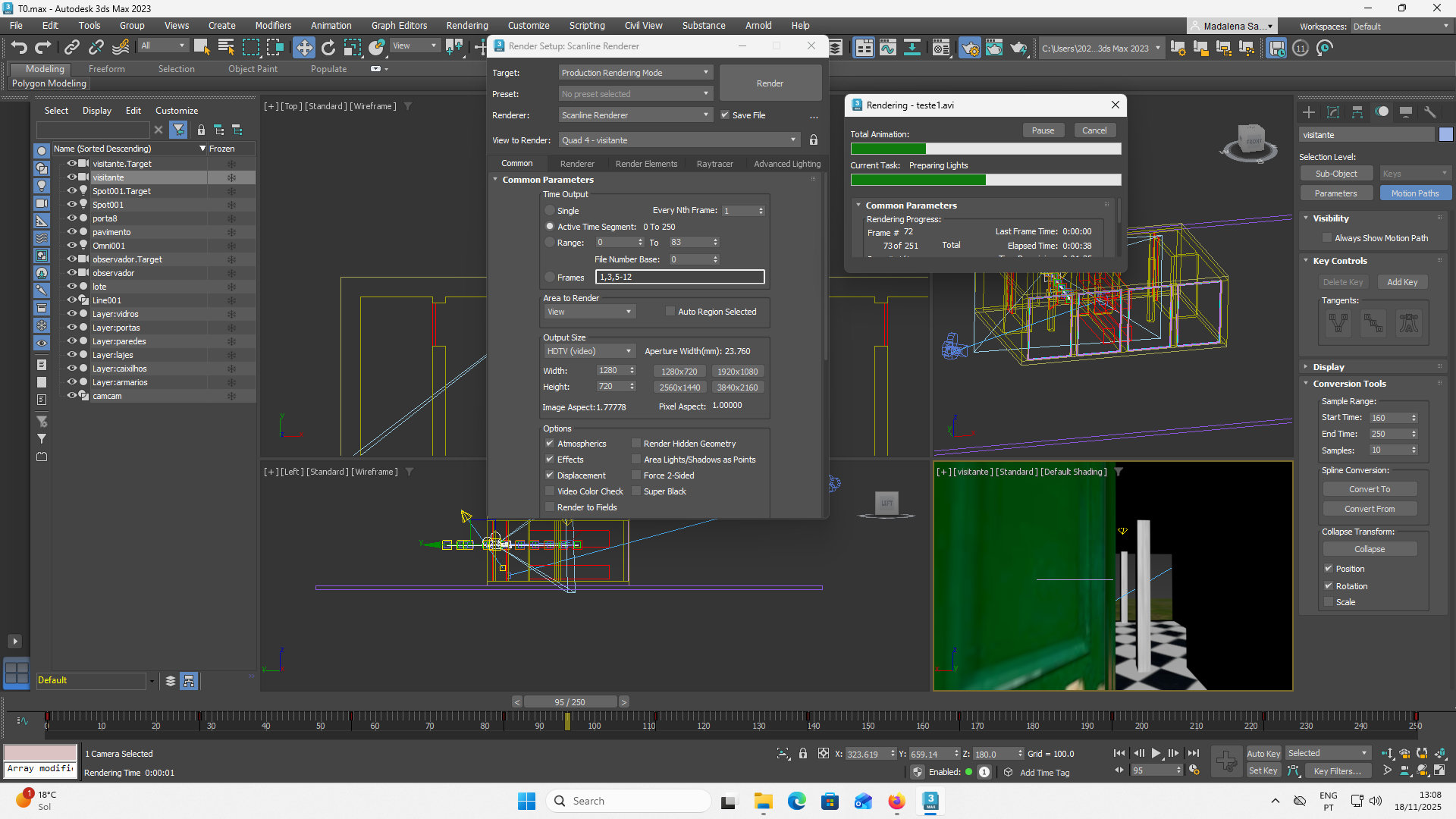Viewport: 1456px width, 819px height.
Task: Toggle visibility eye of pavimento
Action: 72,232
